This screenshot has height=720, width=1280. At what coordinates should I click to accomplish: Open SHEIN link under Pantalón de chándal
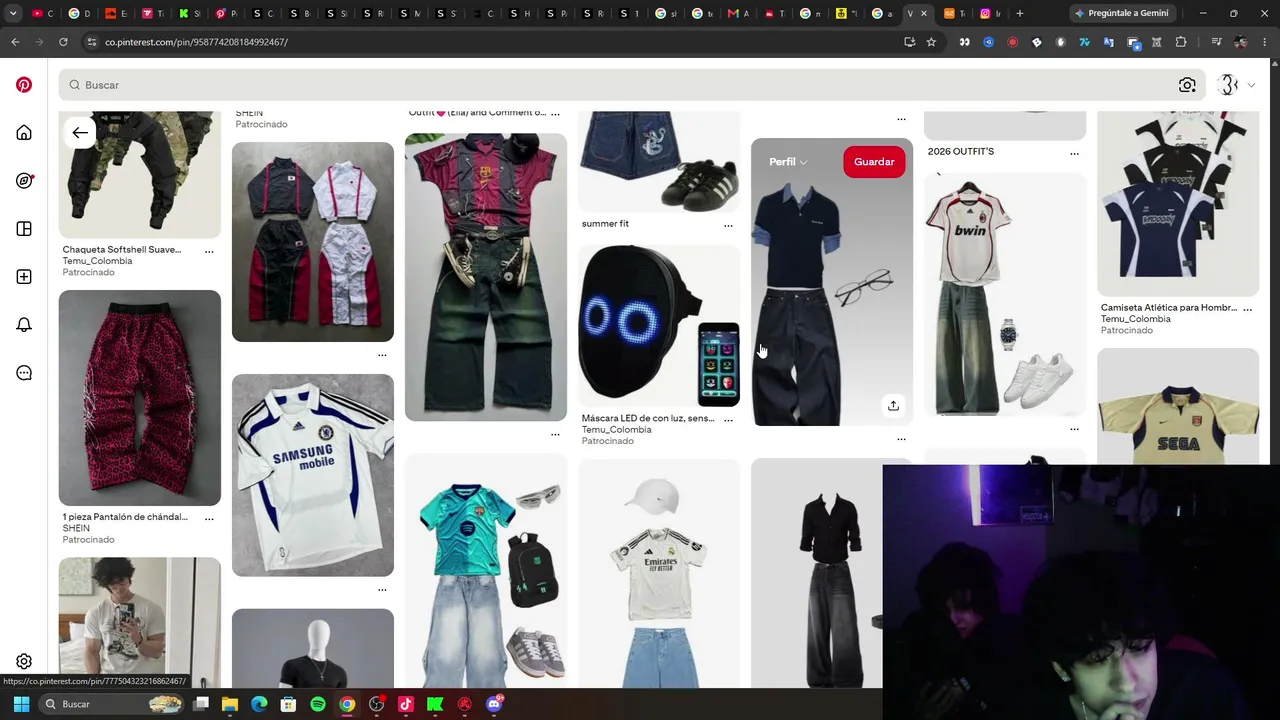76,528
